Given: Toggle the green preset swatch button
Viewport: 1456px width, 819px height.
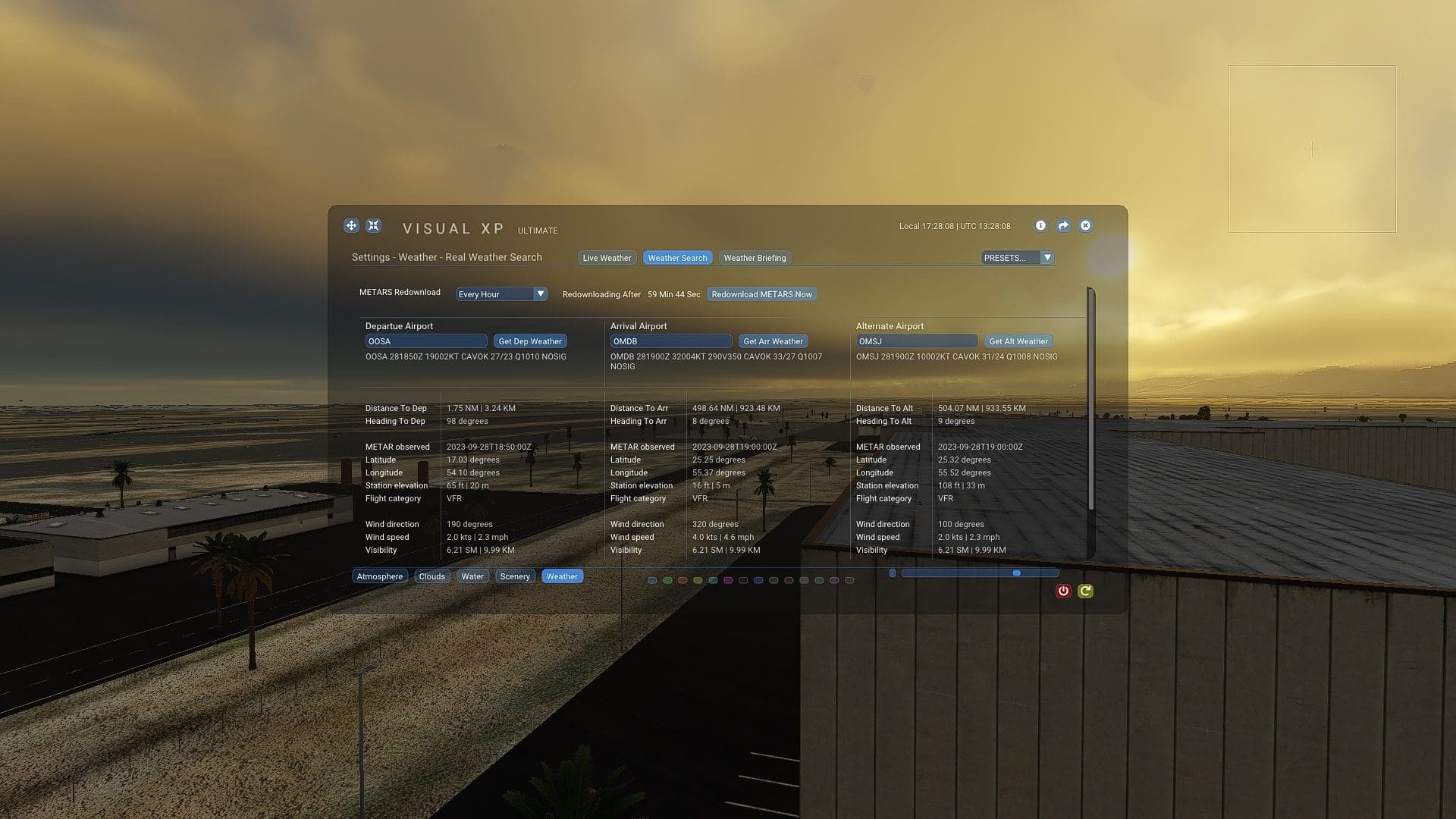Looking at the screenshot, I should 667,580.
